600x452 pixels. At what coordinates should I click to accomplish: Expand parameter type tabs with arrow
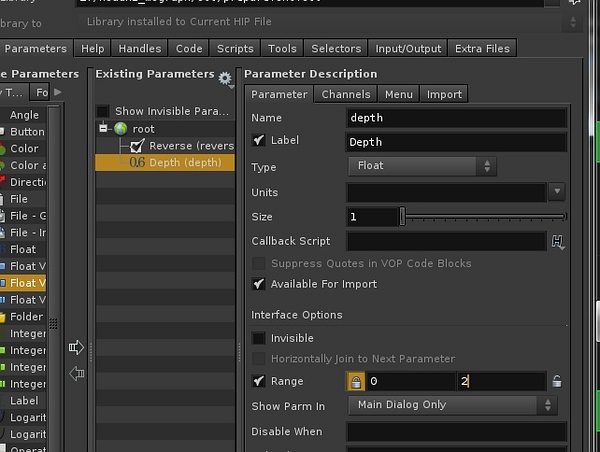[x=58, y=92]
